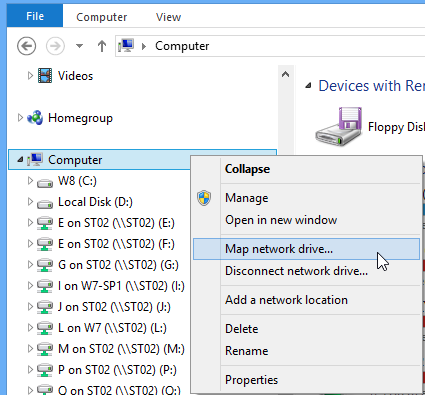
Task: Go up one folder level
Action: [x=102, y=46]
